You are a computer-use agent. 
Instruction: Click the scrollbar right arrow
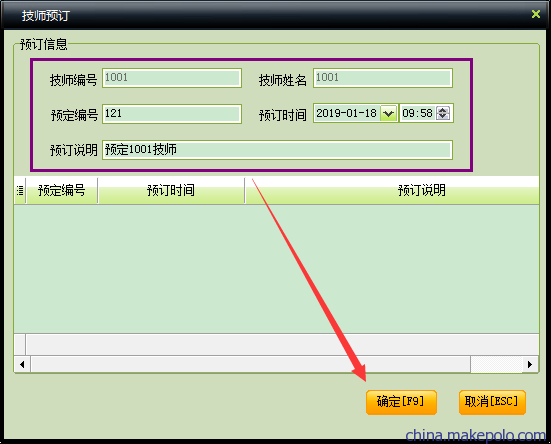pyautogui.click(x=530, y=364)
